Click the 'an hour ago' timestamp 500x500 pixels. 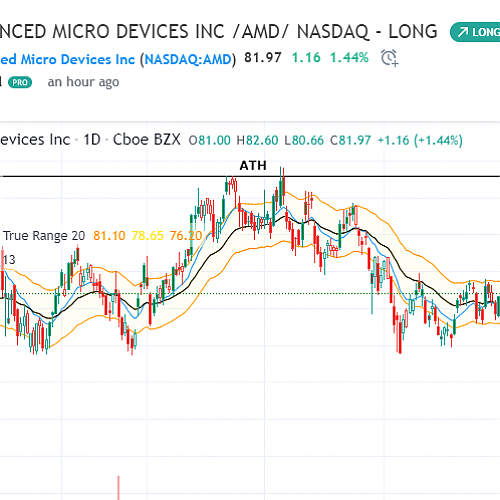pyautogui.click(x=83, y=82)
